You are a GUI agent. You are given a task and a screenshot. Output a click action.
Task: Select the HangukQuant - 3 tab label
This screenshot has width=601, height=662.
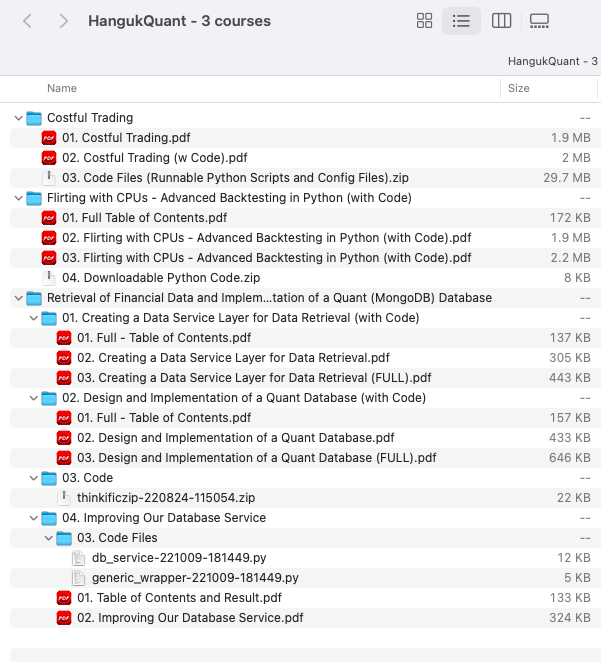(552, 61)
